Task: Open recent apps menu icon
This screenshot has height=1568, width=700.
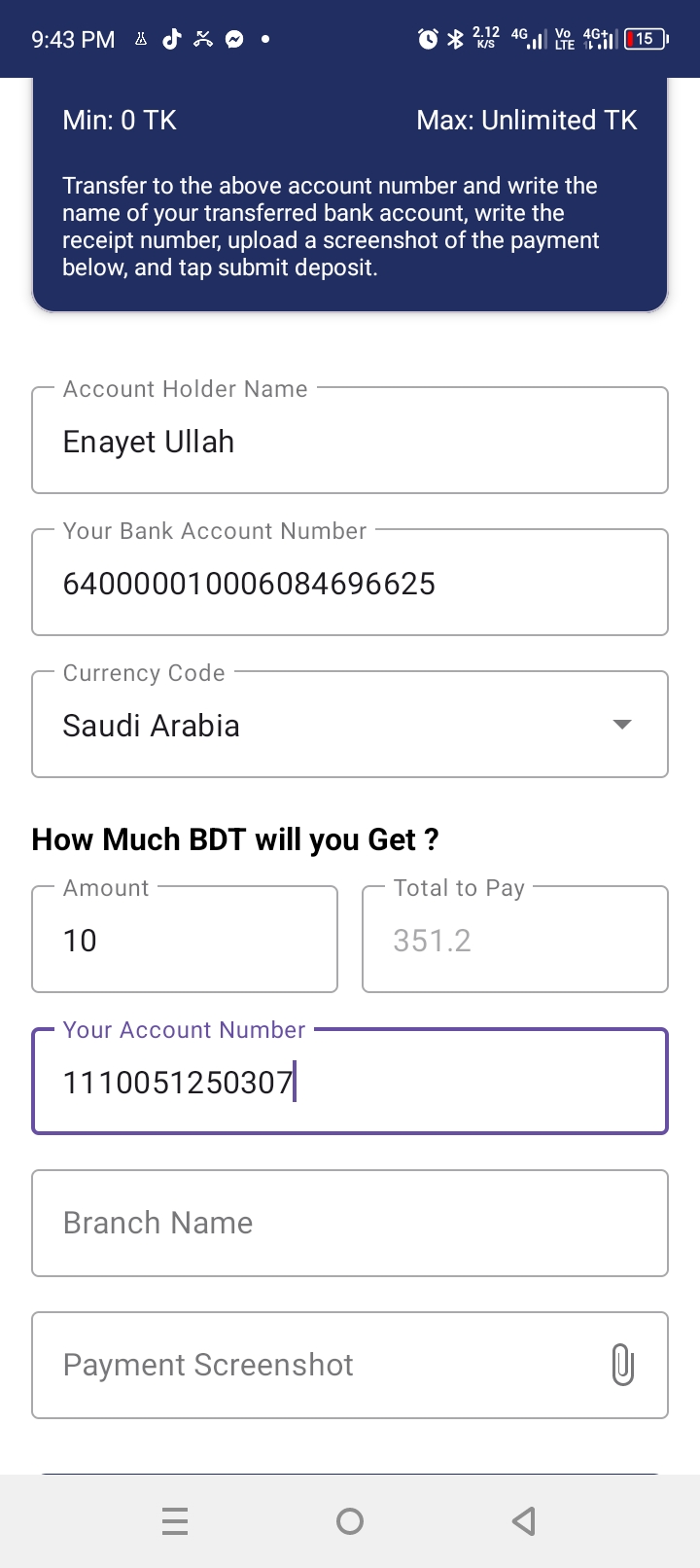Action: (175, 1520)
